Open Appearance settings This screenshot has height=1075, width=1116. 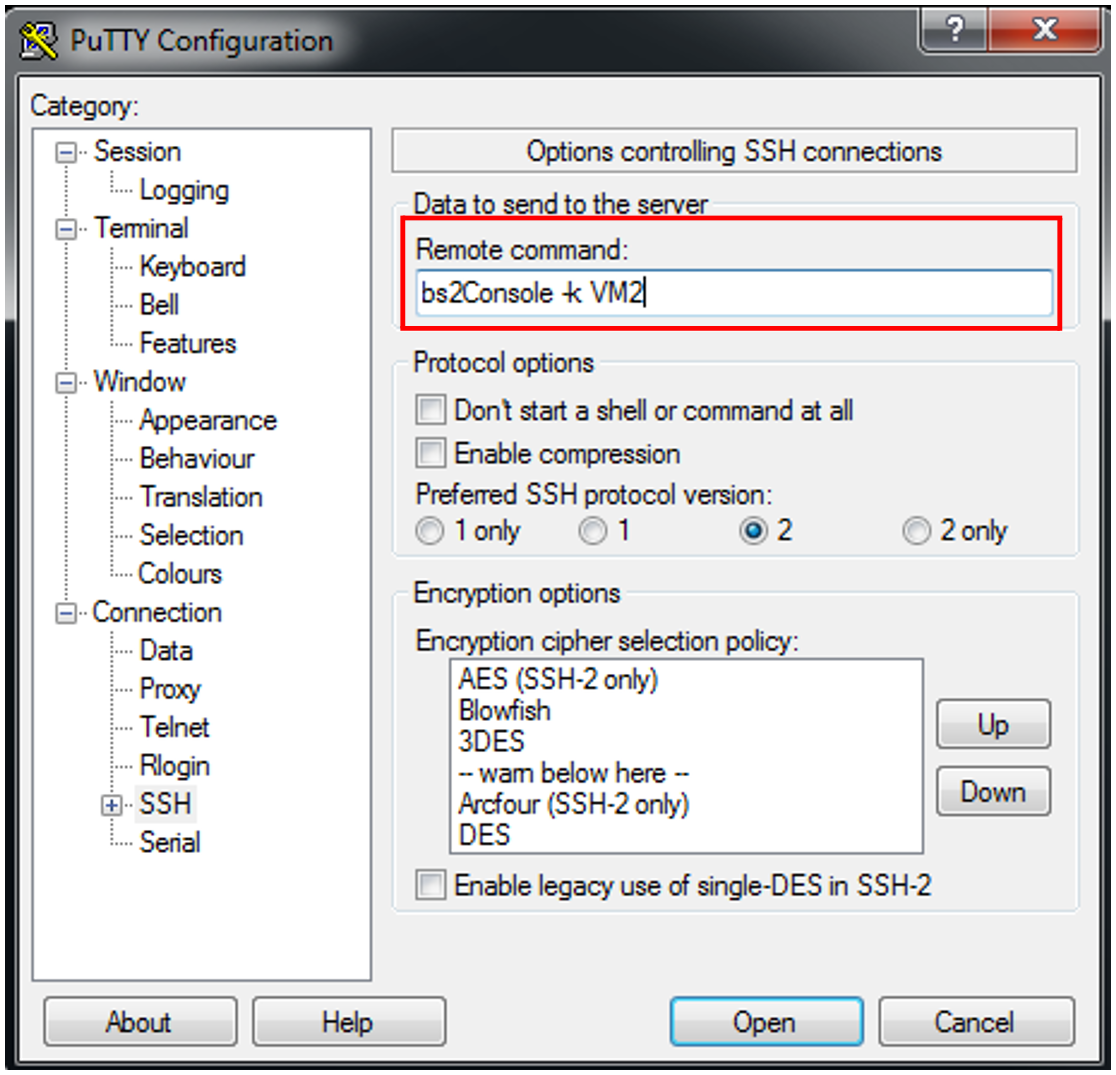[209, 421]
